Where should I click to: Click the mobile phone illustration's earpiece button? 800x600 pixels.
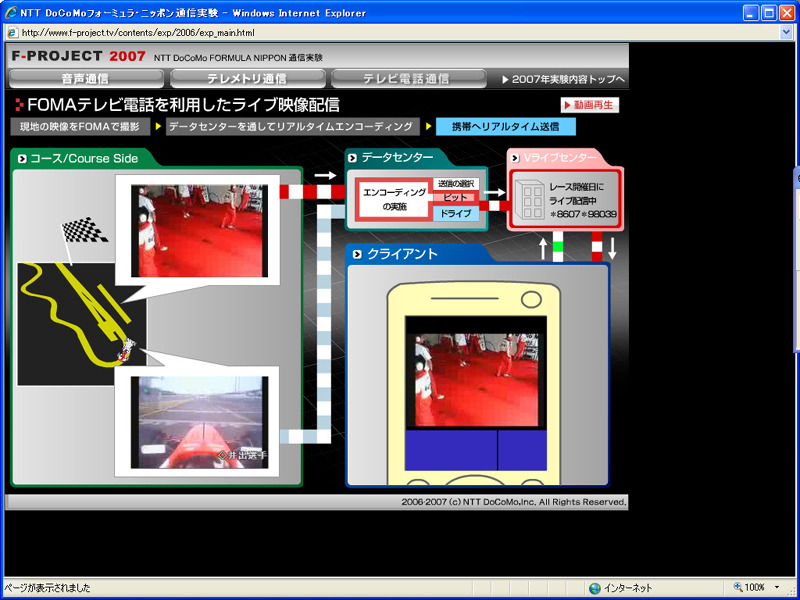click(532, 298)
